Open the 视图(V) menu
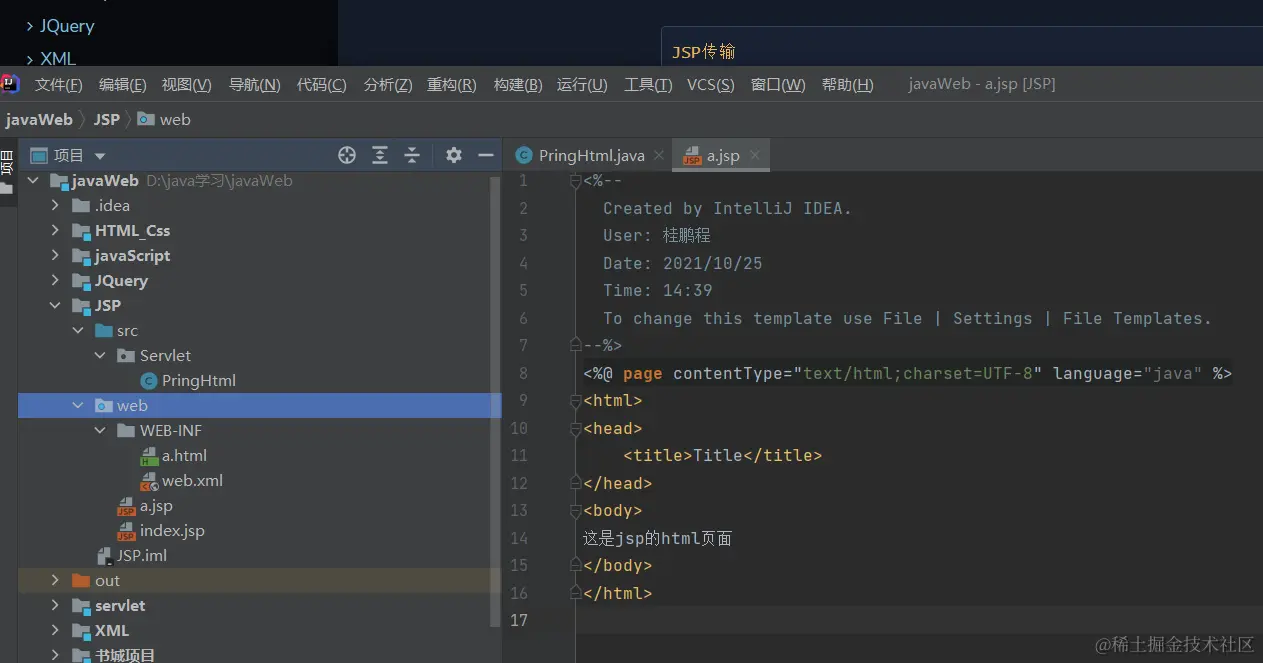The width and height of the screenshot is (1263, 663). [187, 84]
